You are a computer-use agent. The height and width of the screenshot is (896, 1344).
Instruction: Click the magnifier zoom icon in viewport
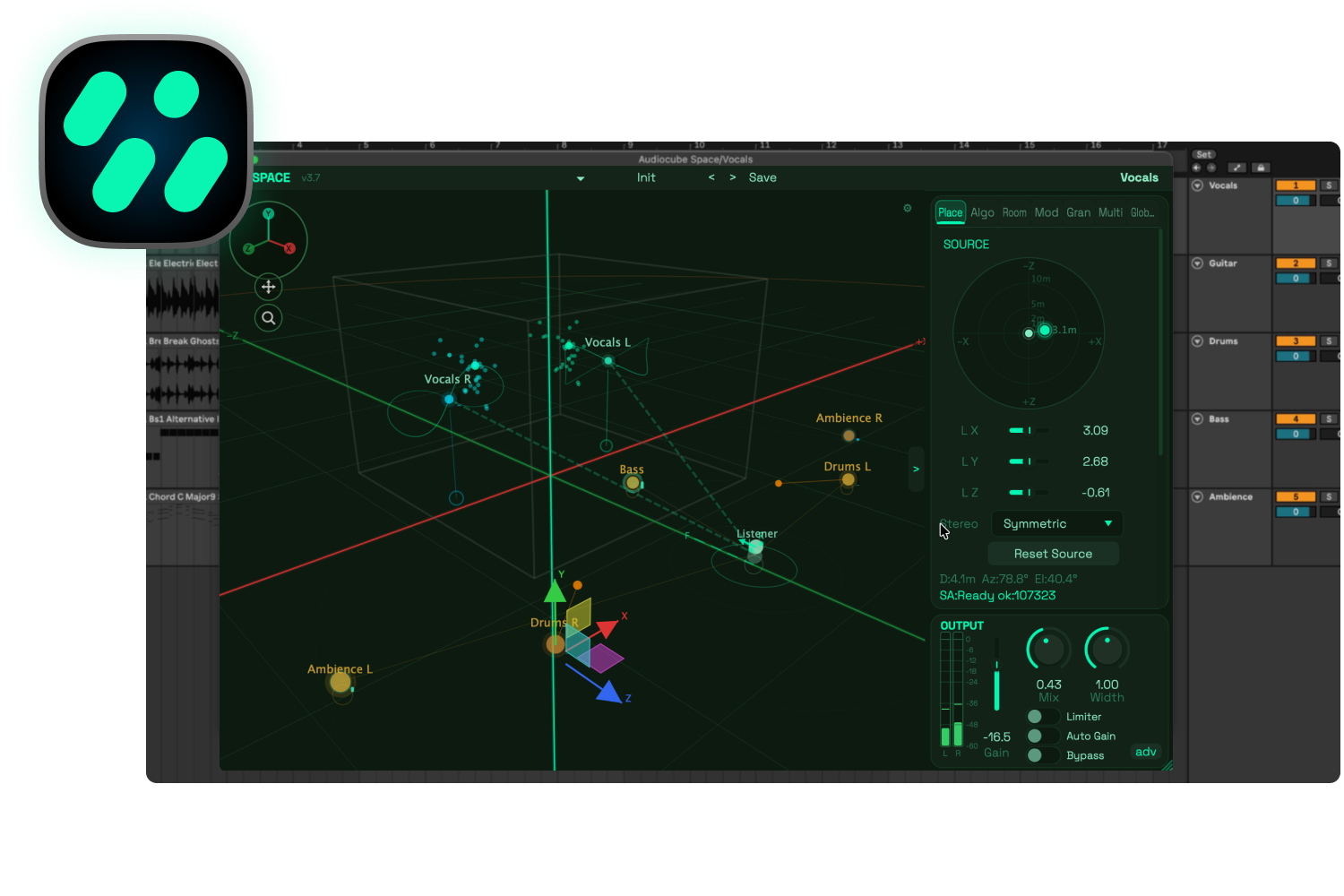[268, 318]
